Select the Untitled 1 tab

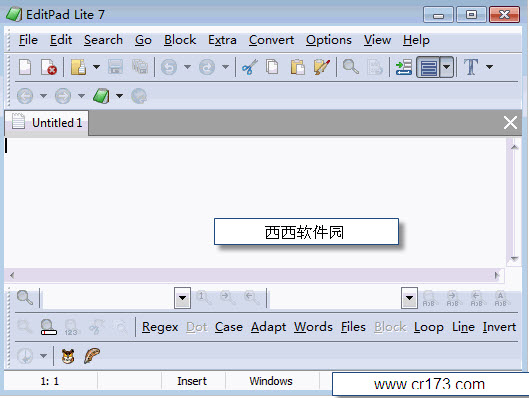47,123
